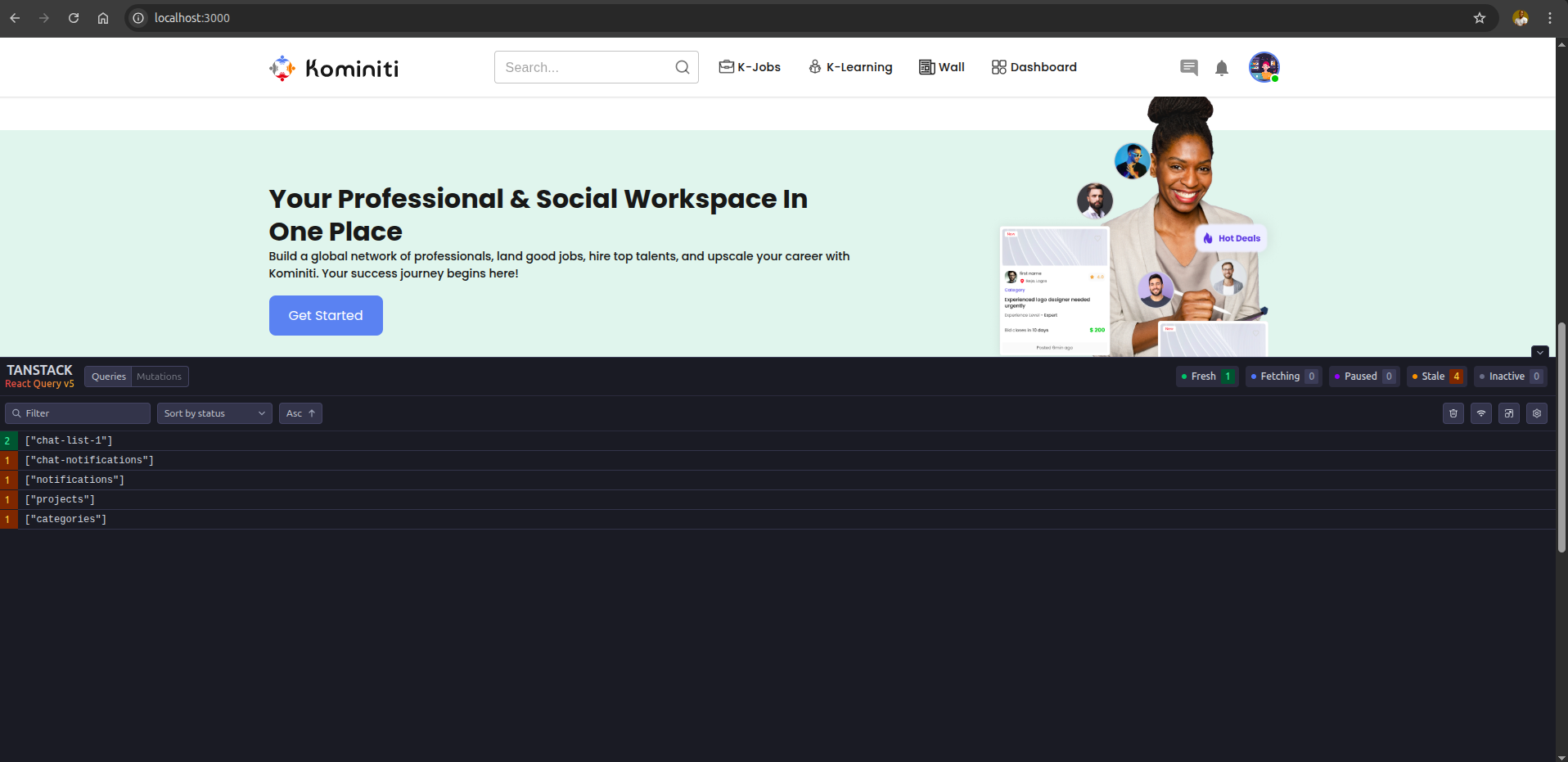
Task: Open the chat messages icon in the header
Action: pyautogui.click(x=1188, y=68)
